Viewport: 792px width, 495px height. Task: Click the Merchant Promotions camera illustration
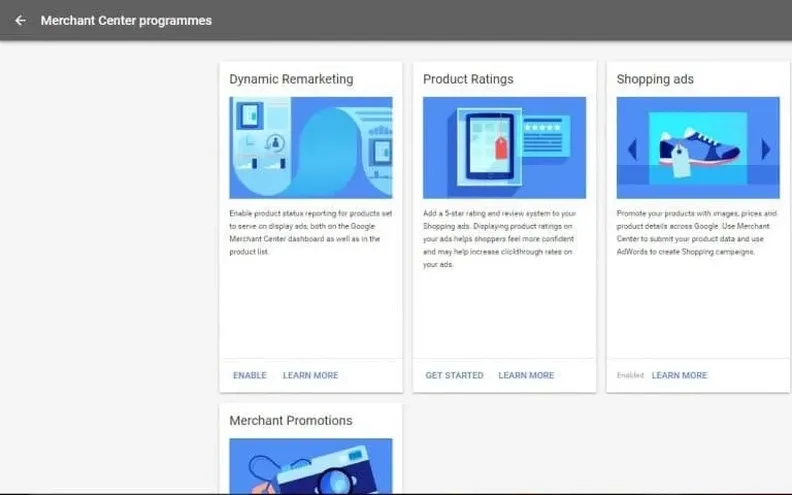(311, 466)
